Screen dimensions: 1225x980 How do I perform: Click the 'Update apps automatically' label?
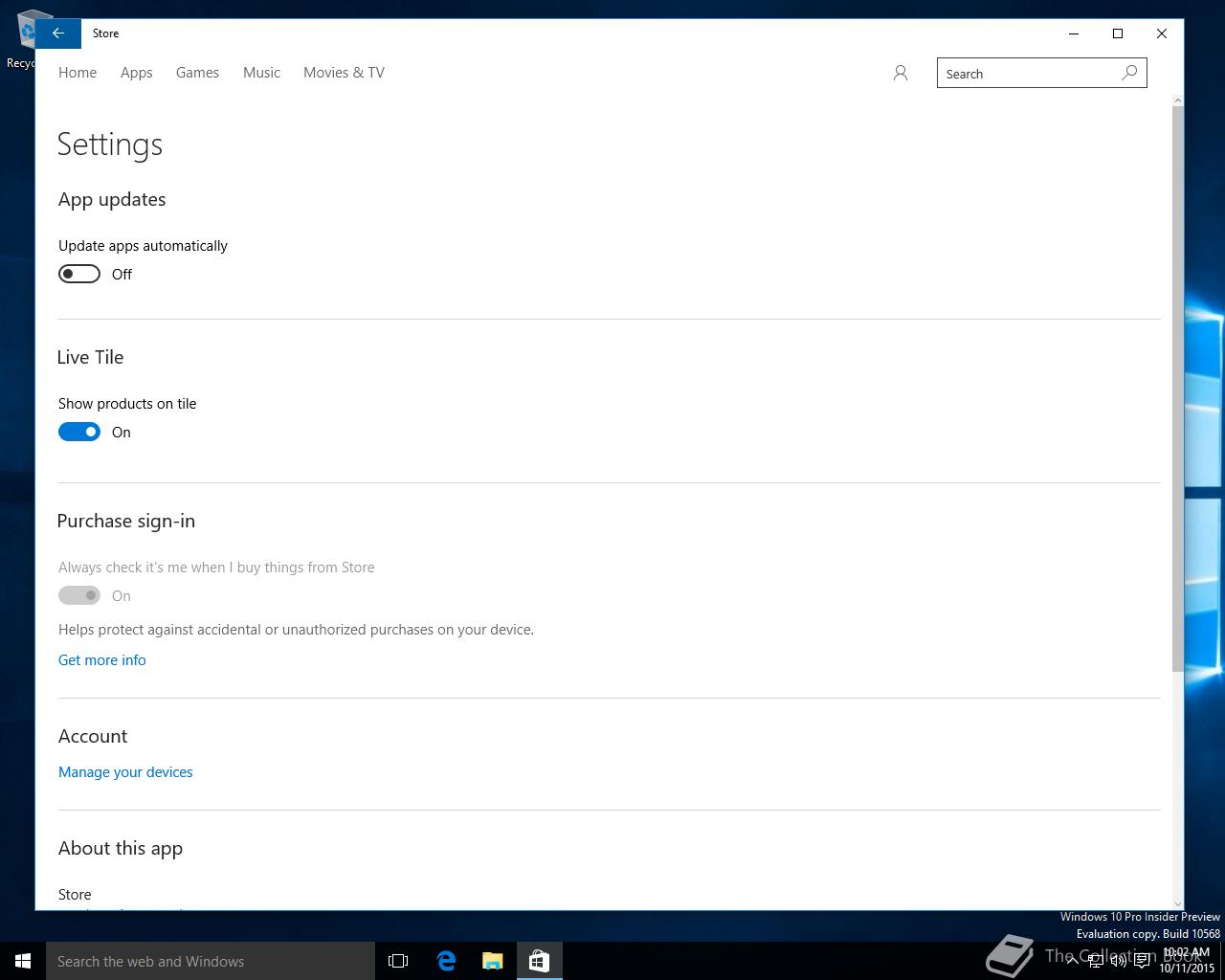(143, 246)
